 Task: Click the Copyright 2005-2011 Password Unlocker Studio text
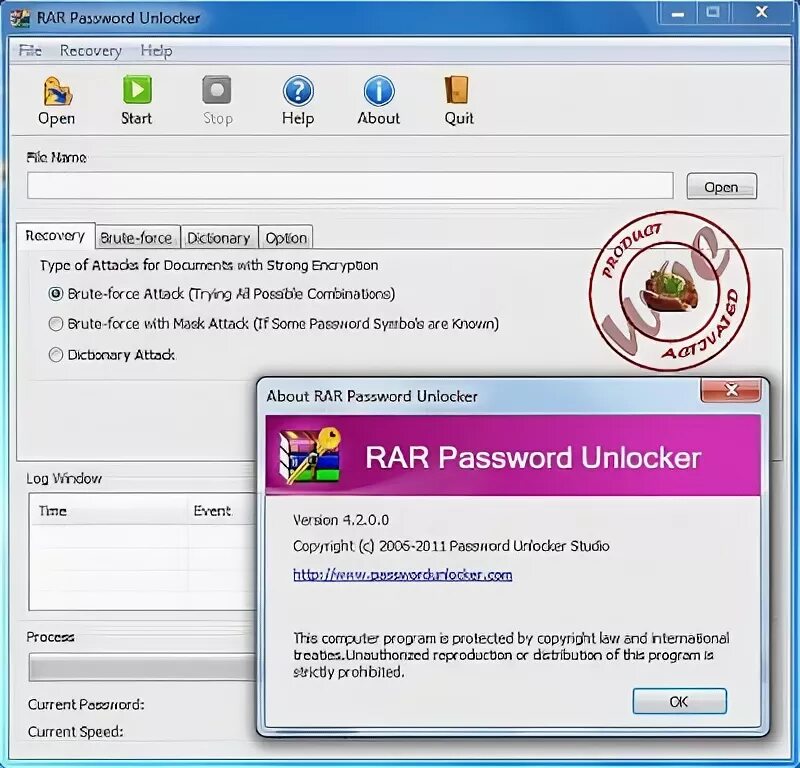[x=451, y=547]
